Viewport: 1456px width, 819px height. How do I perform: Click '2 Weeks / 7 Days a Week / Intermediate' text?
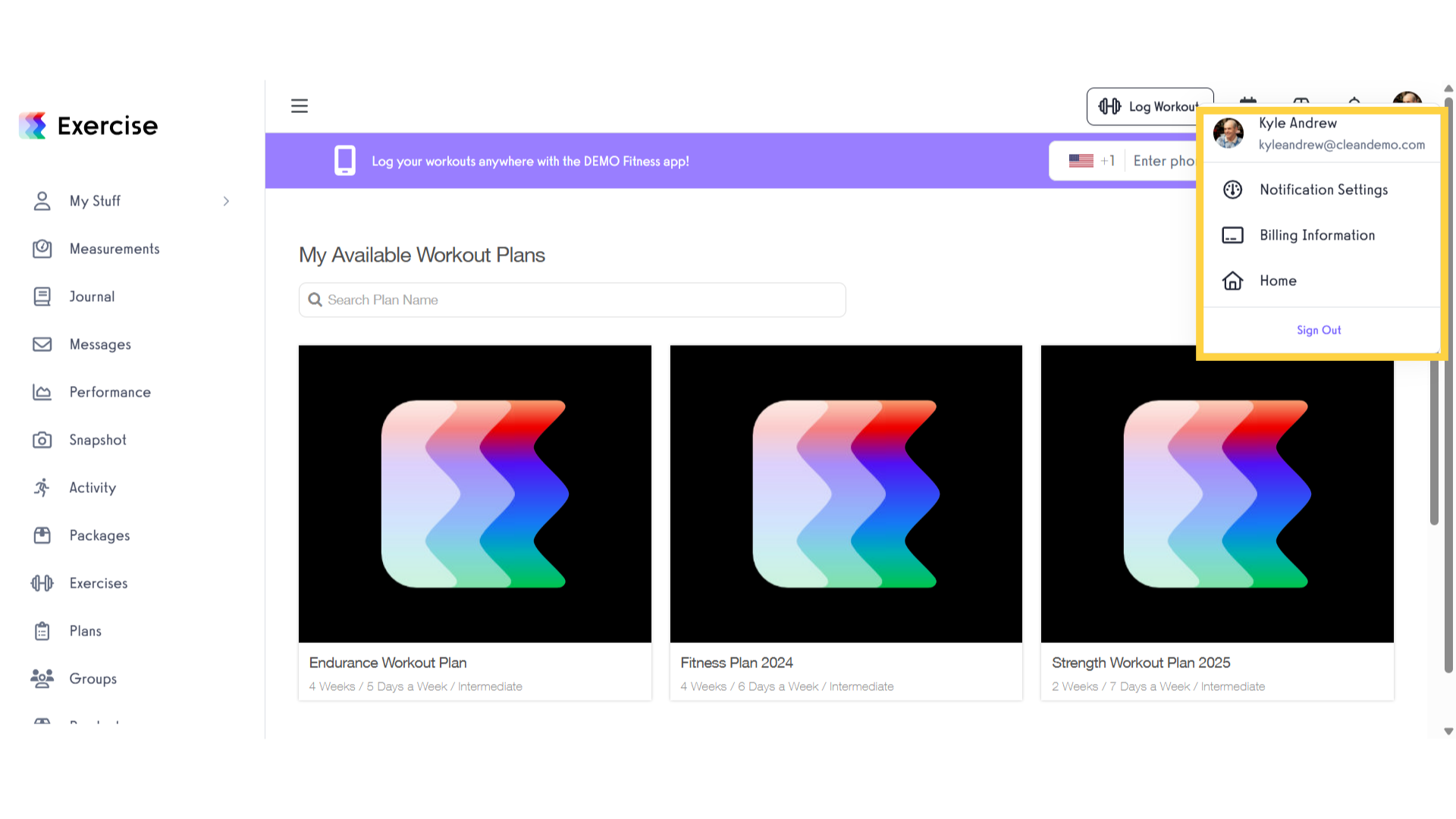[x=1158, y=686]
